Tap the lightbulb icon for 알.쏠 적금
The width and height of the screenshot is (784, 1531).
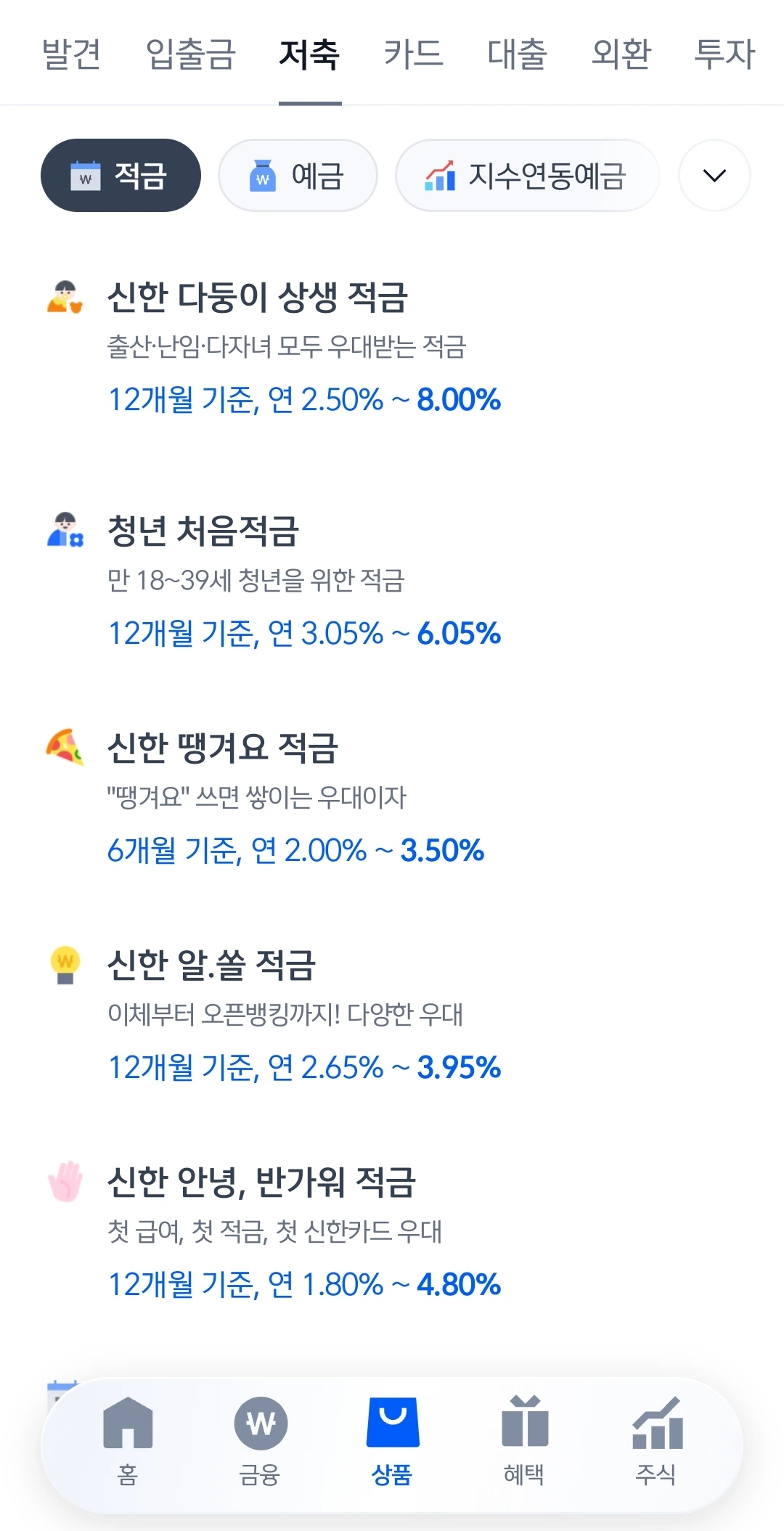pos(65,965)
